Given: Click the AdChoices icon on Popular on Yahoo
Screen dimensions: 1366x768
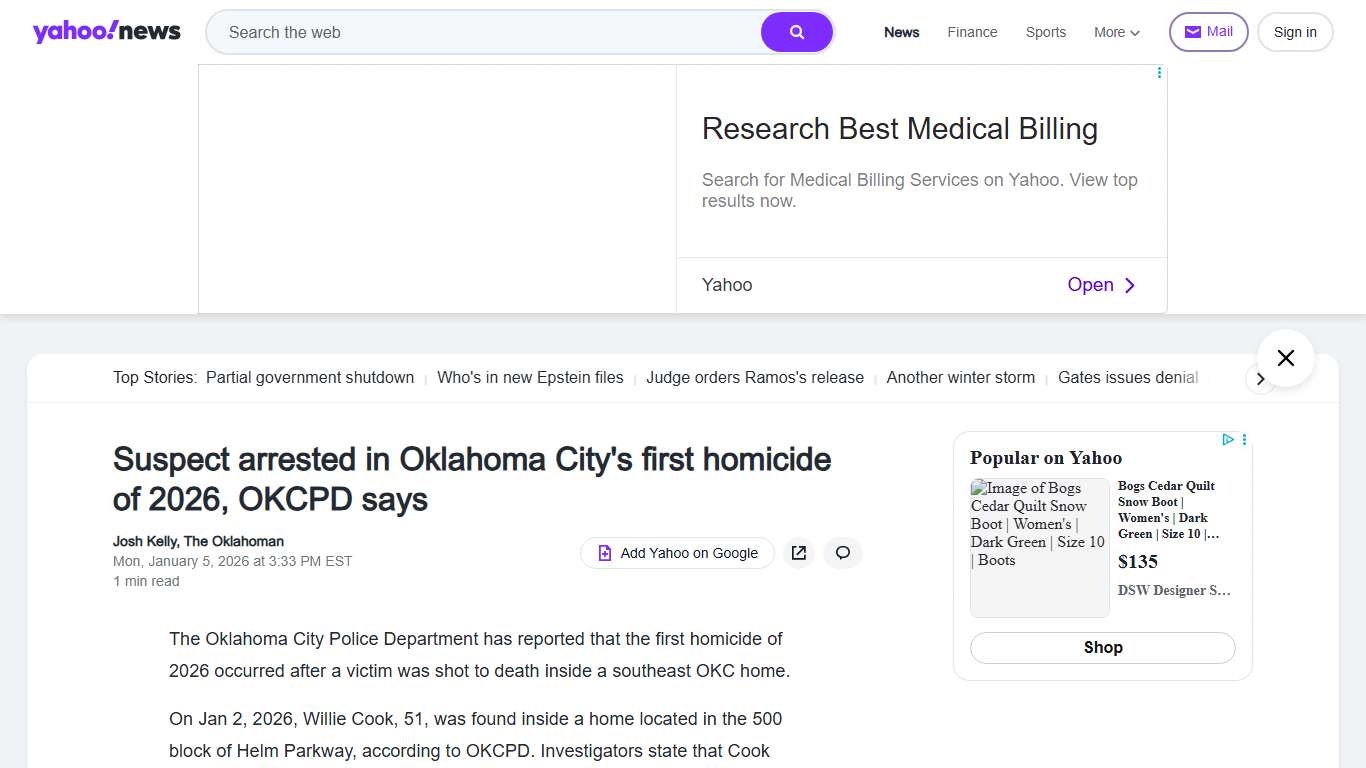Looking at the screenshot, I should point(1228,439).
